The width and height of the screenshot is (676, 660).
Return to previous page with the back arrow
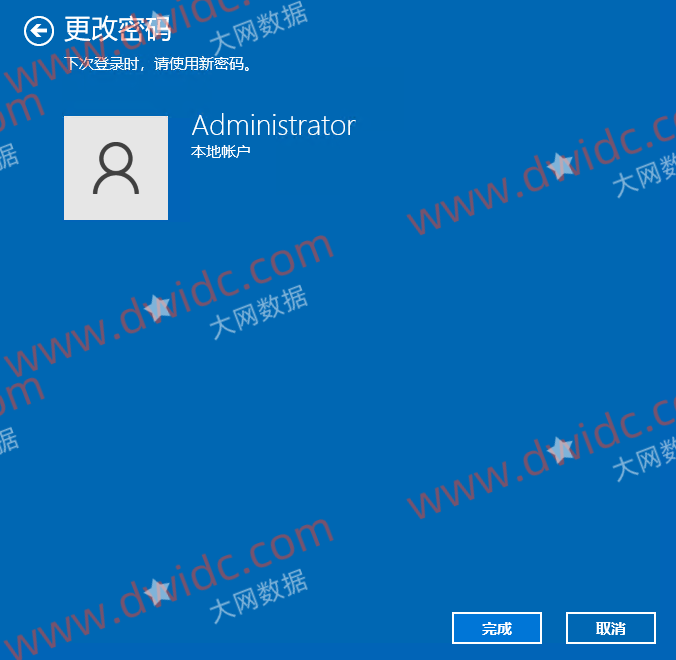point(39,31)
